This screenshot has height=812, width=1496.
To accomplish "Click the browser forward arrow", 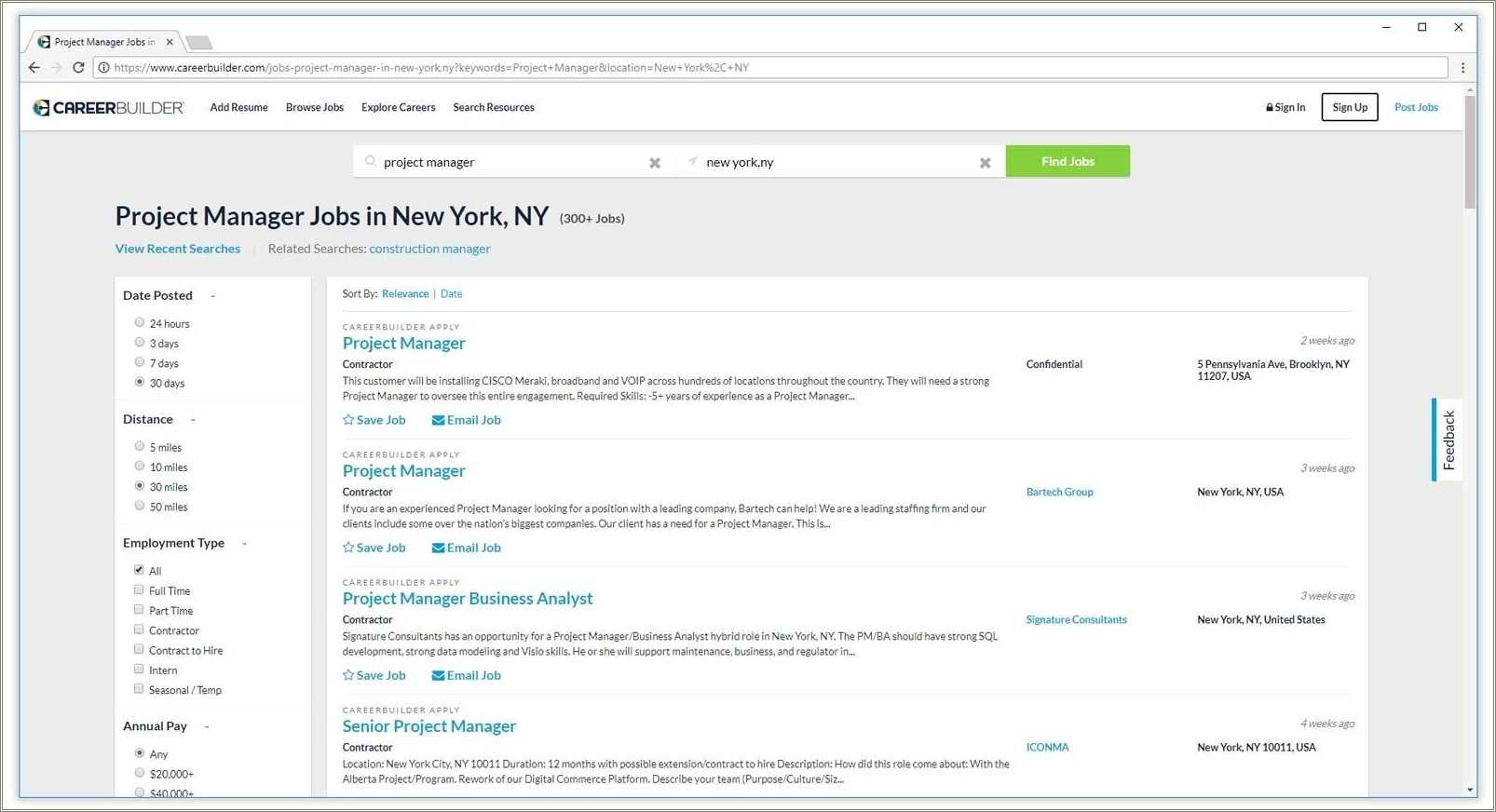I will tap(56, 67).
